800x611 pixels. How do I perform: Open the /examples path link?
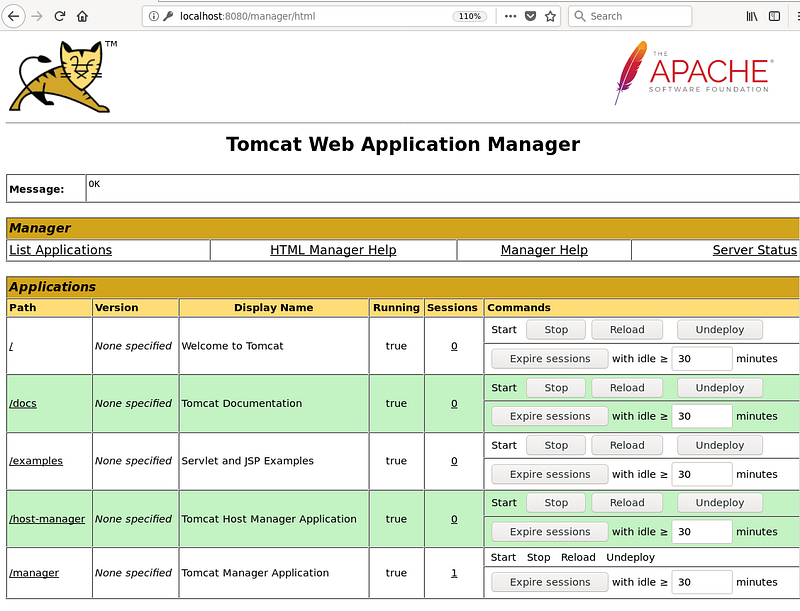click(x=36, y=461)
